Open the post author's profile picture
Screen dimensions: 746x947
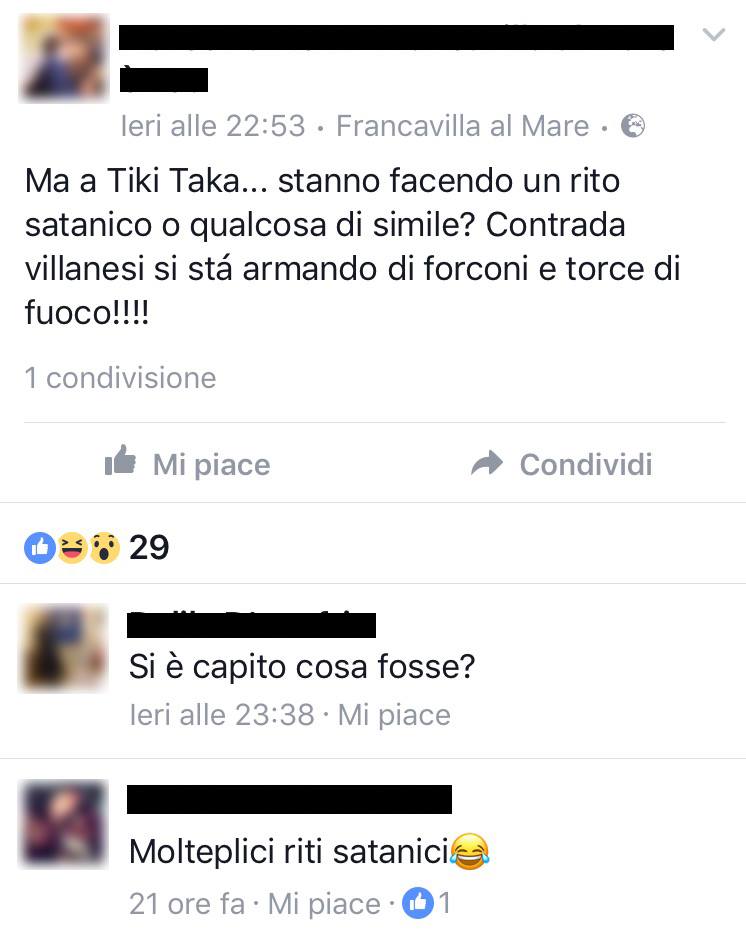coord(64,58)
